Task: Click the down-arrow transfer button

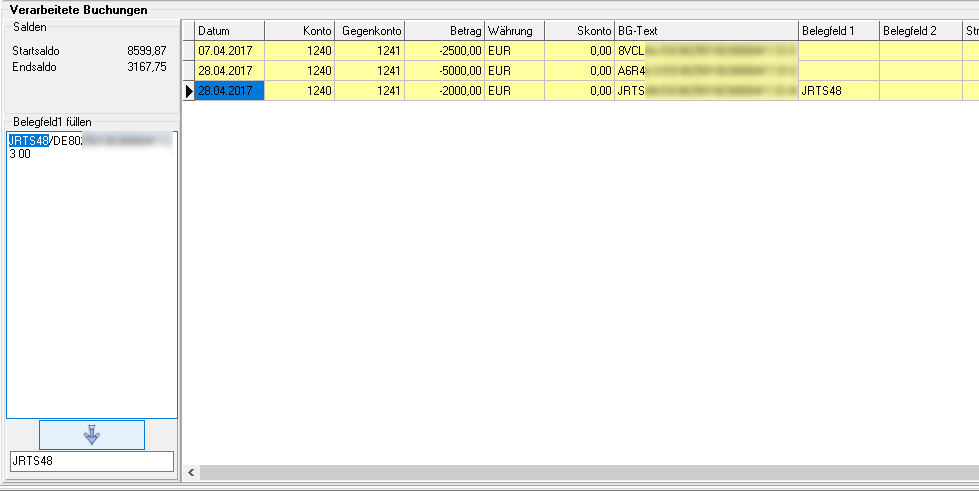Action: (92, 434)
